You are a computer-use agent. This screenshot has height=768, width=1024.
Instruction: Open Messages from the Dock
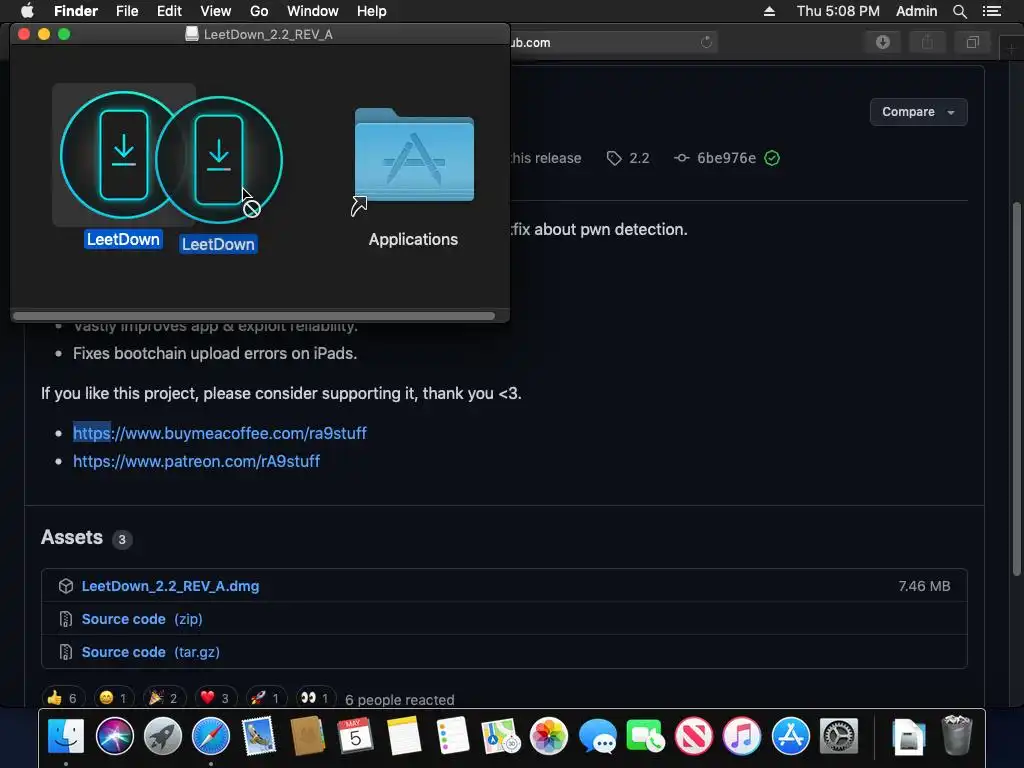tap(598, 737)
